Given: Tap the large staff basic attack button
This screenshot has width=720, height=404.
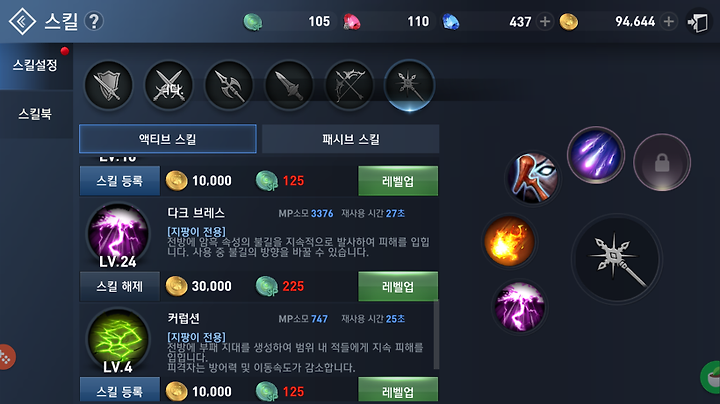Looking at the screenshot, I should pyautogui.click(x=617, y=259).
